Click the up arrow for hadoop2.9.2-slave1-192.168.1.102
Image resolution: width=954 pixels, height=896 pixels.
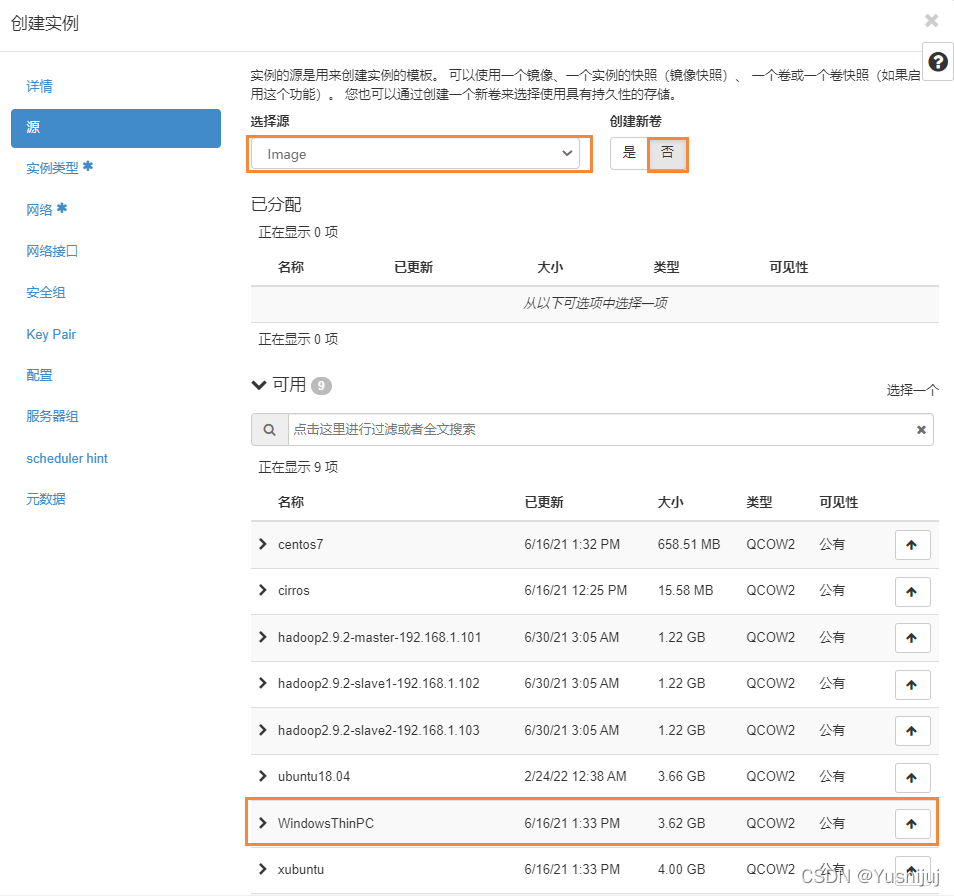(912, 685)
